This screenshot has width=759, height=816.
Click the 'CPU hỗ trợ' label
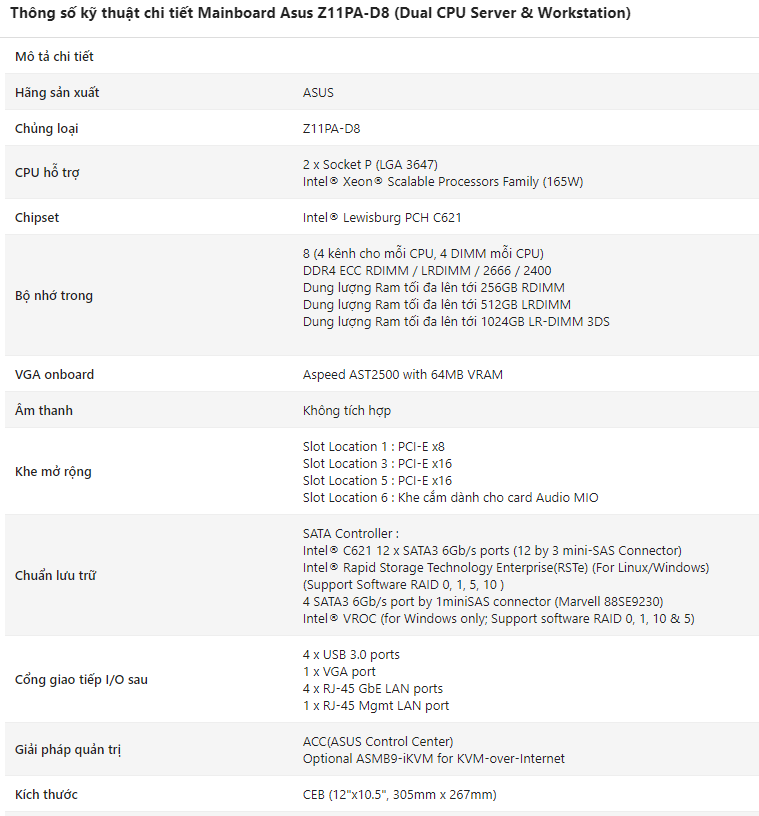pyautogui.click(x=47, y=172)
